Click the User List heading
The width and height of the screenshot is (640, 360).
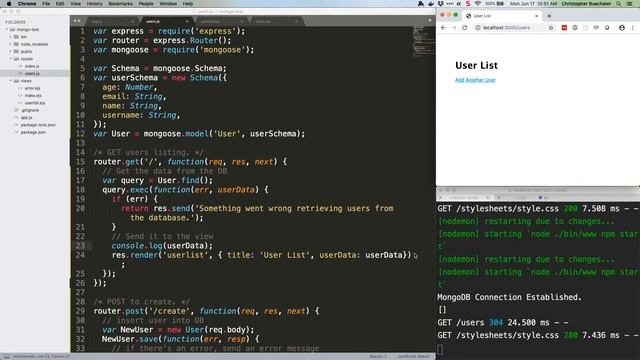476,65
